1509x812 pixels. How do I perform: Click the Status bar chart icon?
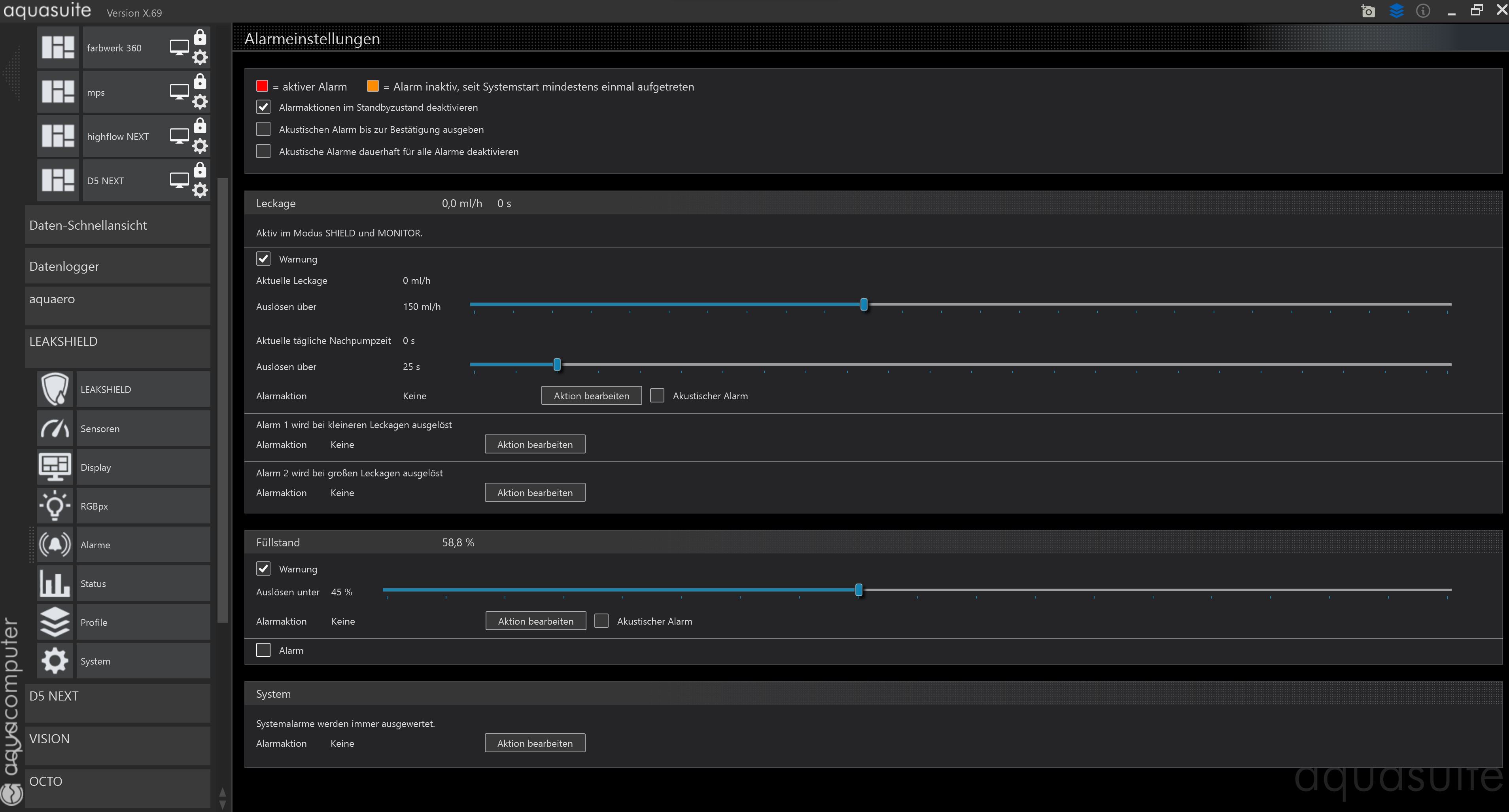pos(55,583)
